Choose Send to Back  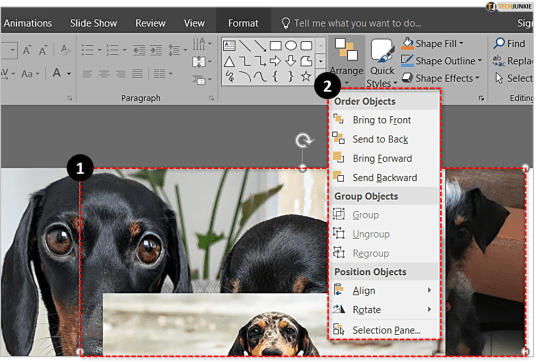coord(384,139)
